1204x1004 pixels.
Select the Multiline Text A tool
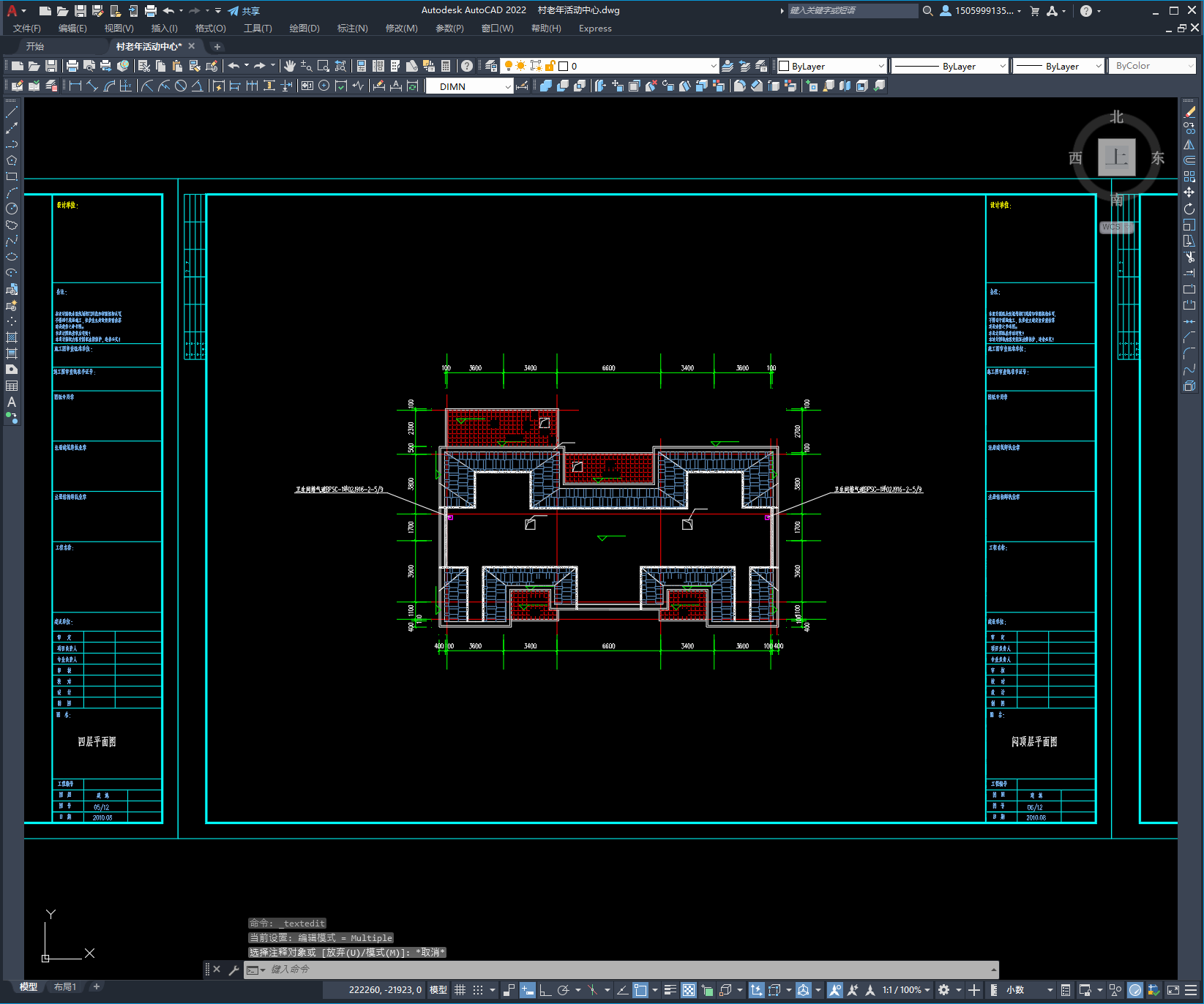point(12,402)
